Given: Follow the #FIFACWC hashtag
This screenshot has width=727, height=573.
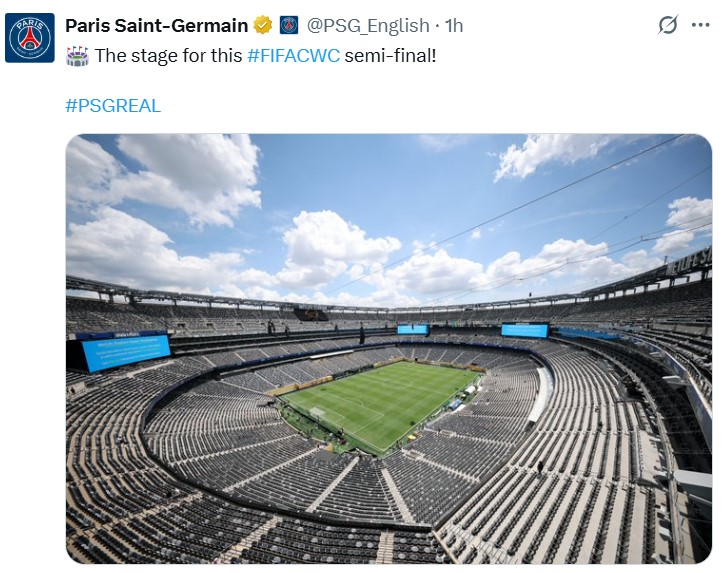Looking at the screenshot, I should pyautogui.click(x=293, y=56).
